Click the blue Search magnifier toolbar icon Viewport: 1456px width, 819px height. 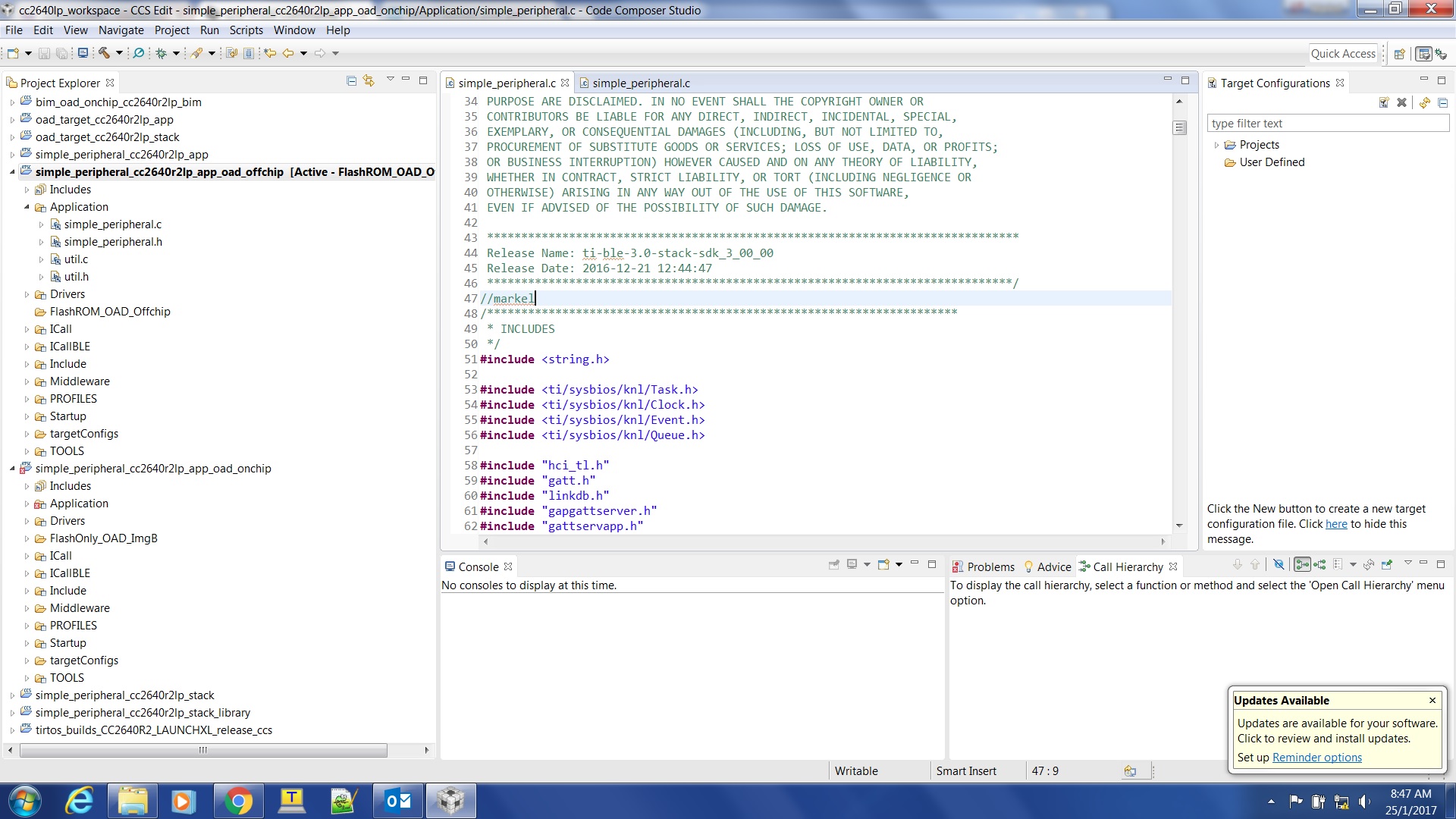click(138, 53)
